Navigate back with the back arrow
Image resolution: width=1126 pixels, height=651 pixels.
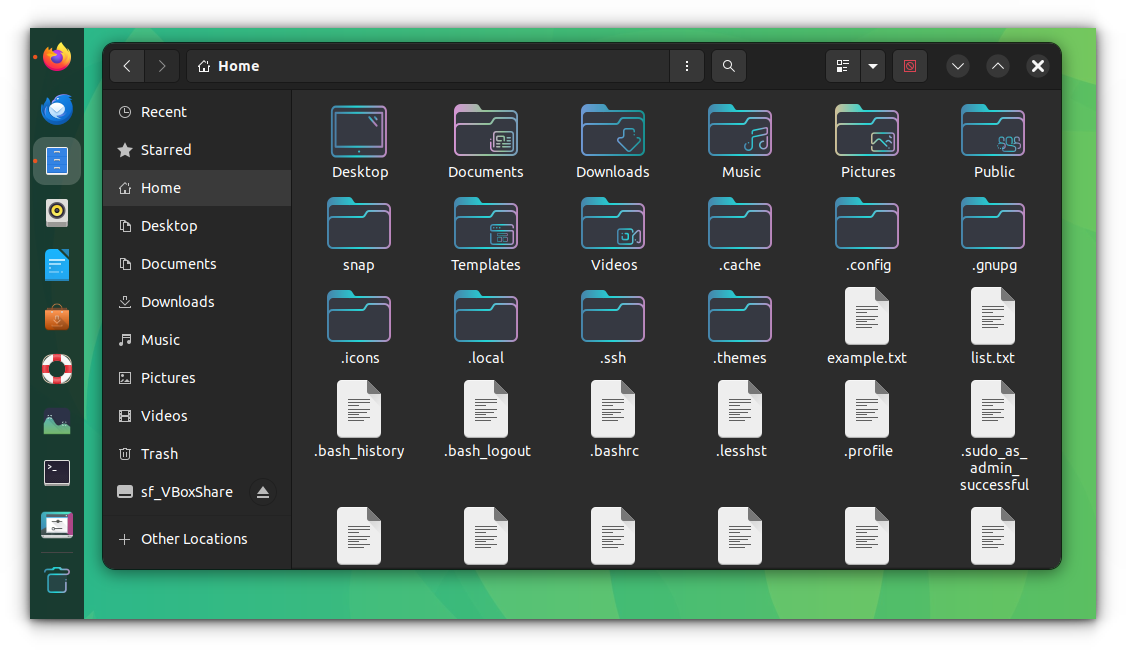[x=127, y=65]
